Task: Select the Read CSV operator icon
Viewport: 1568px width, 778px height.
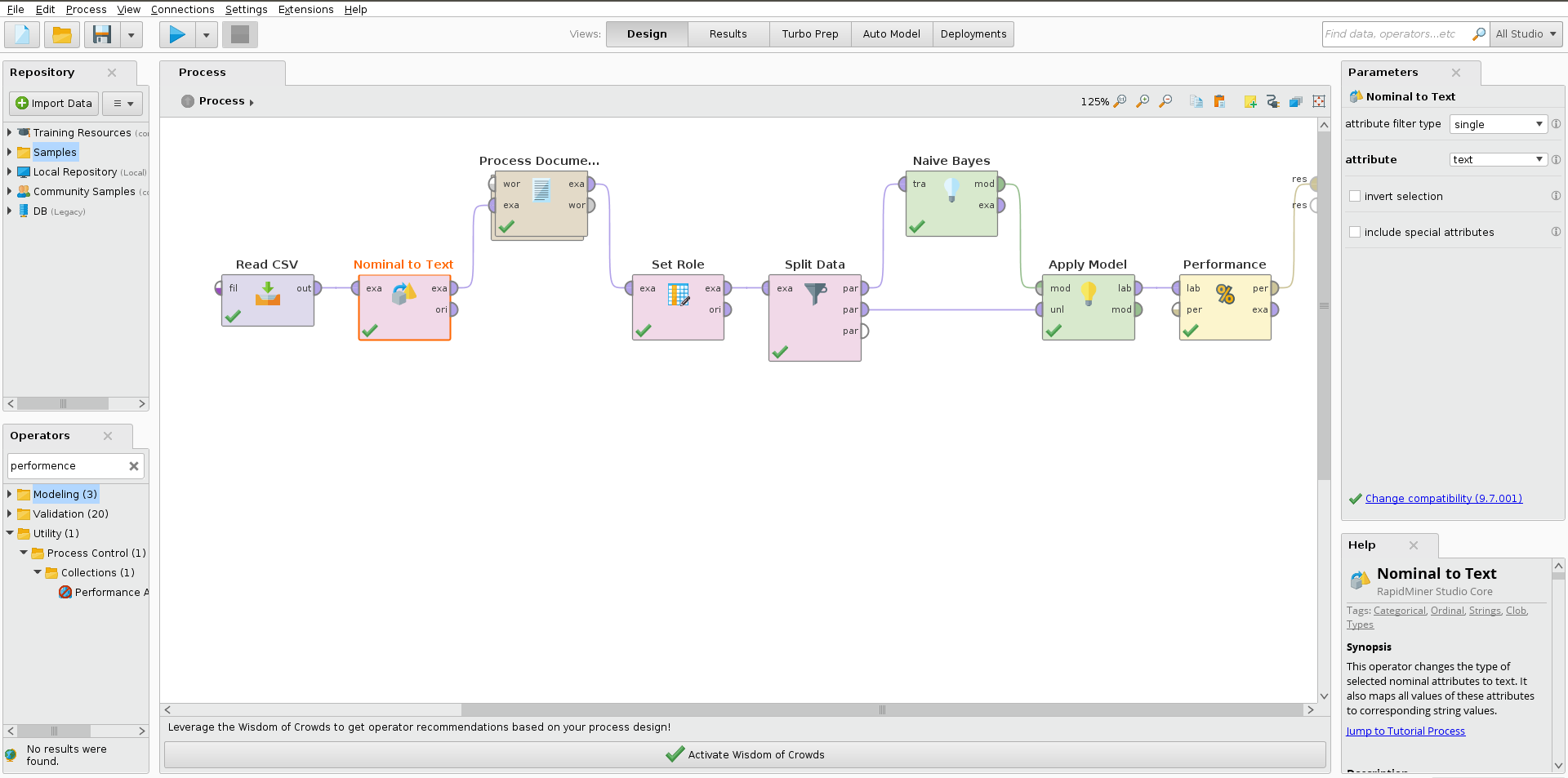Action: (268, 293)
